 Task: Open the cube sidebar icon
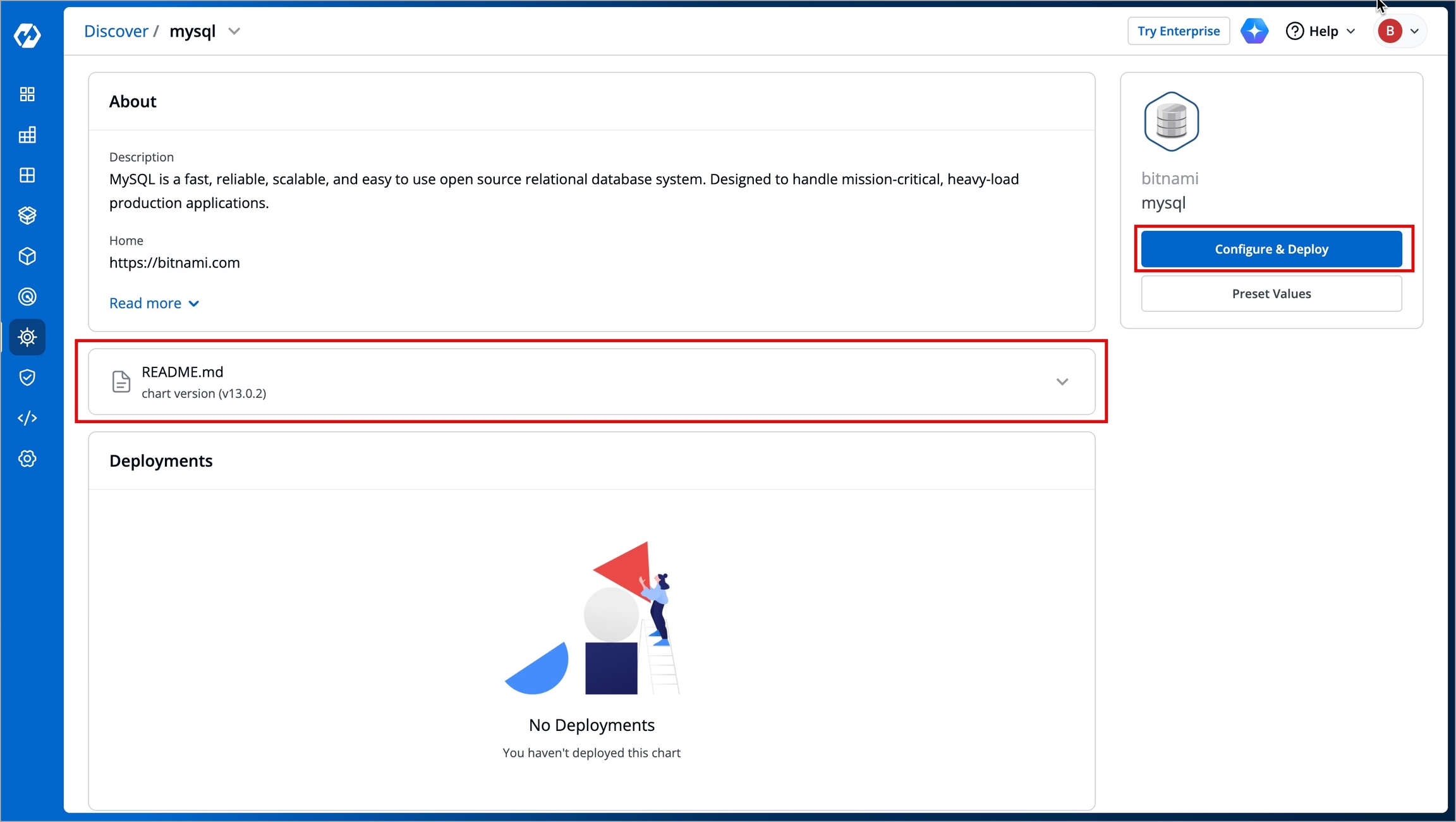coord(27,256)
